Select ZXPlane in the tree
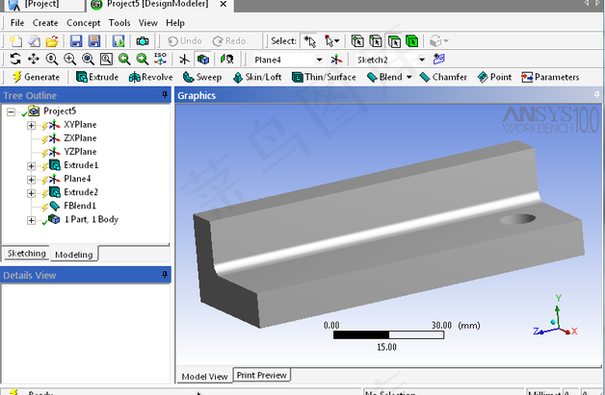The width and height of the screenshot is (605, 395). pyautogui.click(x=80, y=138)
